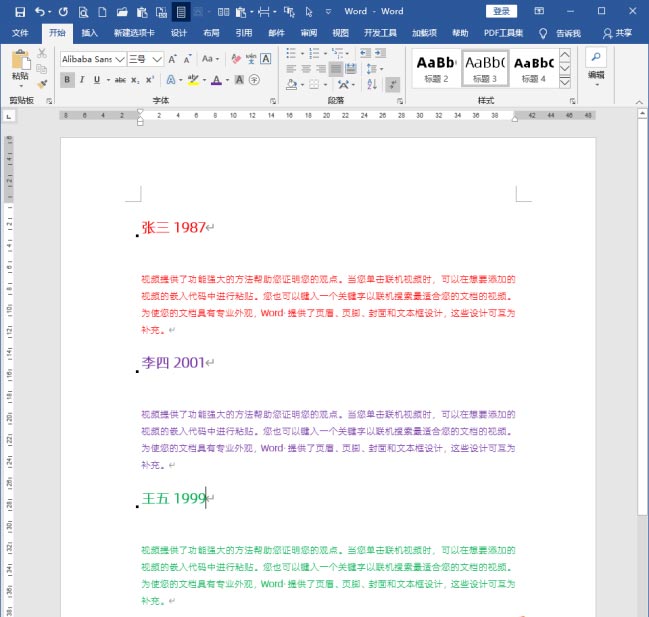Select the Format Painter brush icon
Screen dimensions: 649x617
tap(42, 83)
